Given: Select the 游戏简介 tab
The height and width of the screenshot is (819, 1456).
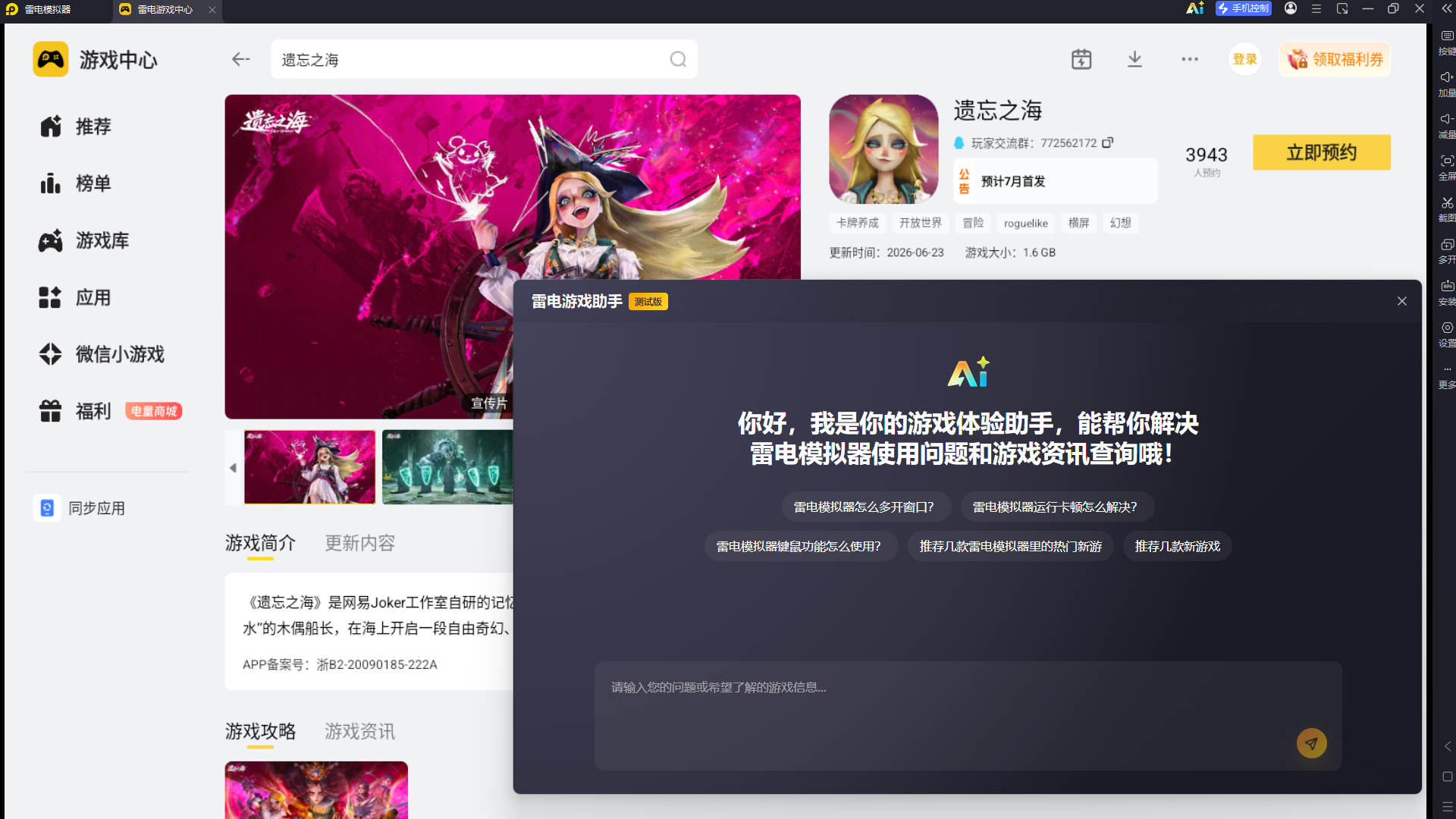Looking at the screenshot, I should (260, 543).
